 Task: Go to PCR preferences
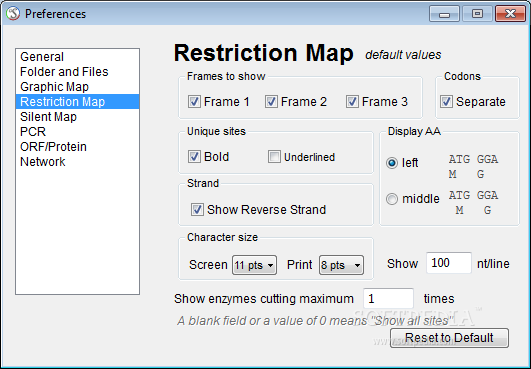(77, 132)
